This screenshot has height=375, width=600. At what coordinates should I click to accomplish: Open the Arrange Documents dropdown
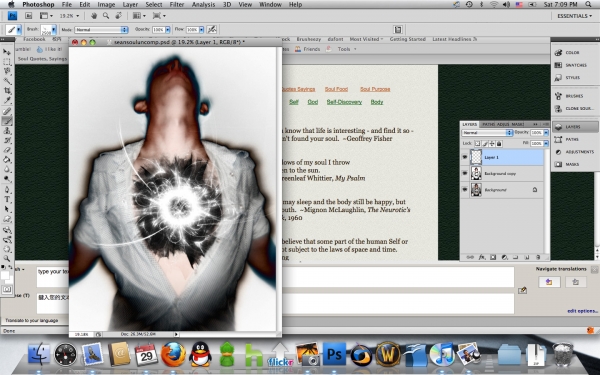pos(139,16)
